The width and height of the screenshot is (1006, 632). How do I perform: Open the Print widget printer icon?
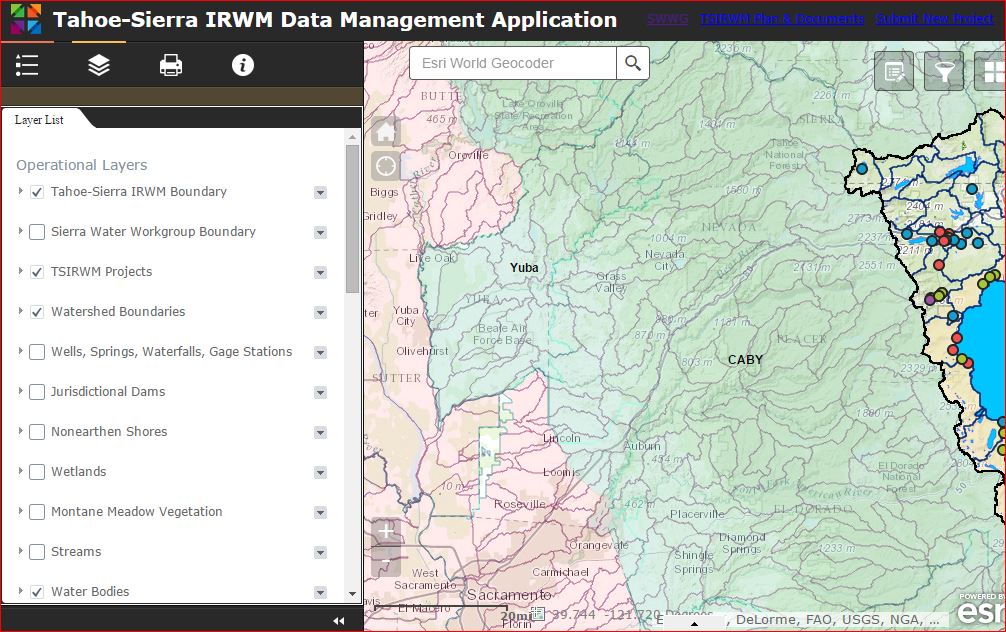171,65
